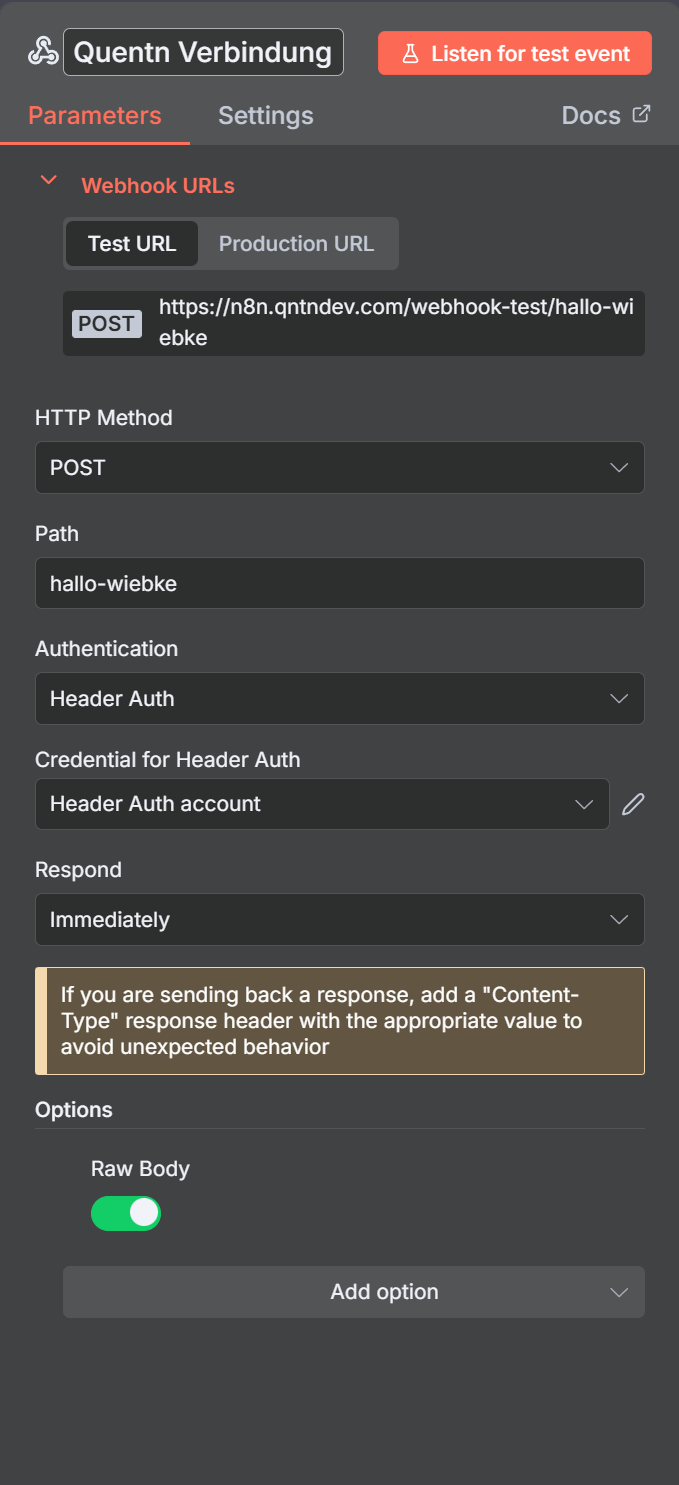Click the external link icon beside Docs
This screenshot has width=679, height=1485.
(x=641, y=114)
